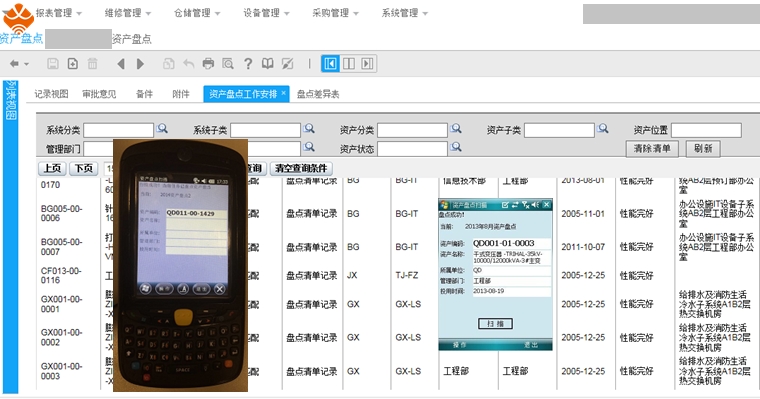Viewport: 760px width, 399px height.
Task: Click the 系统分类 lookup magnifier
Action: pyautogui.click(x=162, y=128)
